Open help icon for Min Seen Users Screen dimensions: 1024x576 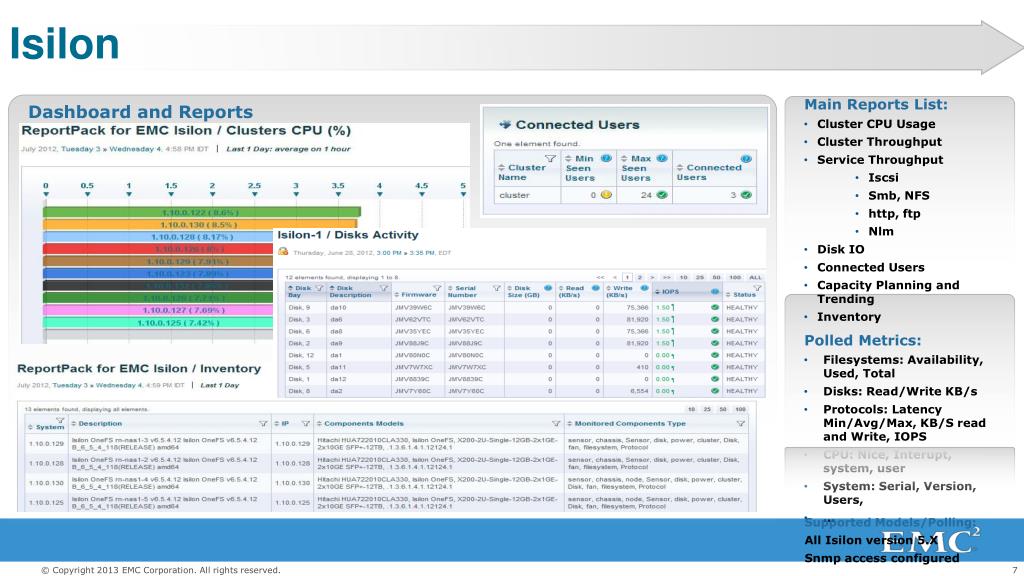click(x=606, y=158)
